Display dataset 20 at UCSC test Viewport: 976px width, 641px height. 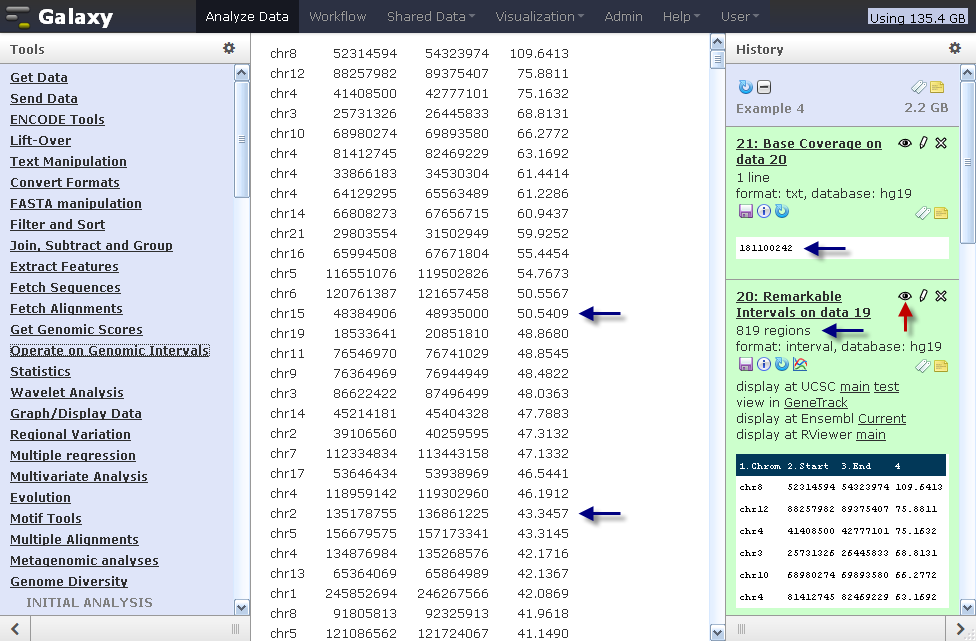click(886, 386)
